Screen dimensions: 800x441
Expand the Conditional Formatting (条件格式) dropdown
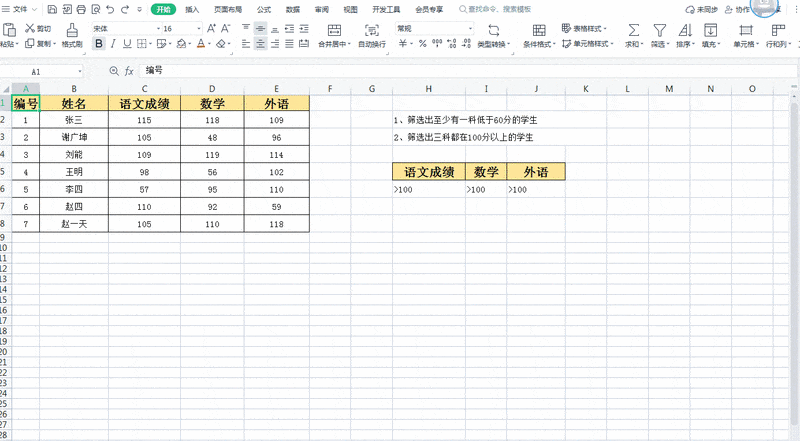pyautogui.click(x=555, y=44)
